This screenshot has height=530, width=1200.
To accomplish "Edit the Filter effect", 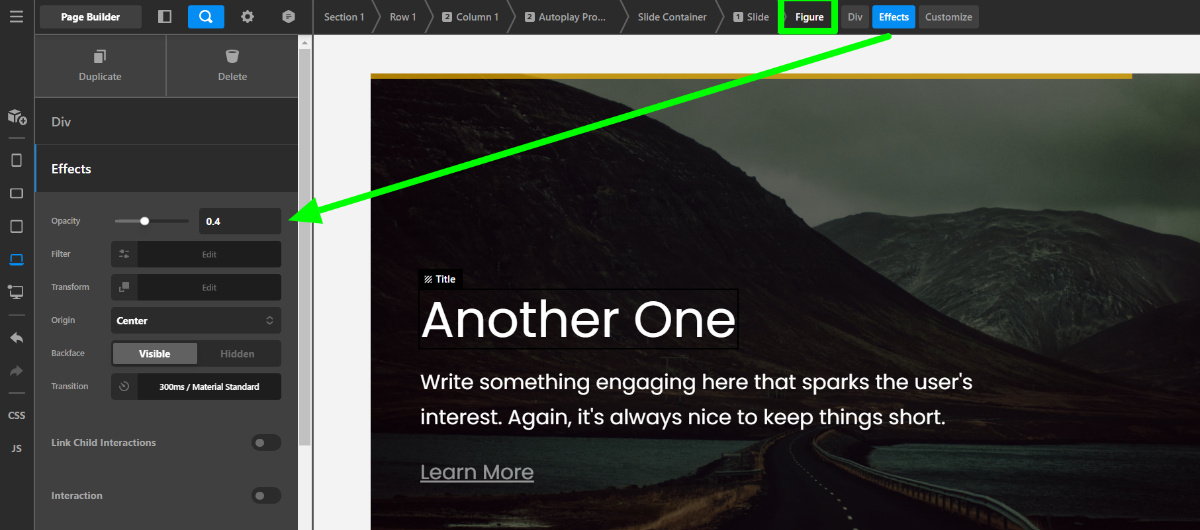I will [209, 254].
